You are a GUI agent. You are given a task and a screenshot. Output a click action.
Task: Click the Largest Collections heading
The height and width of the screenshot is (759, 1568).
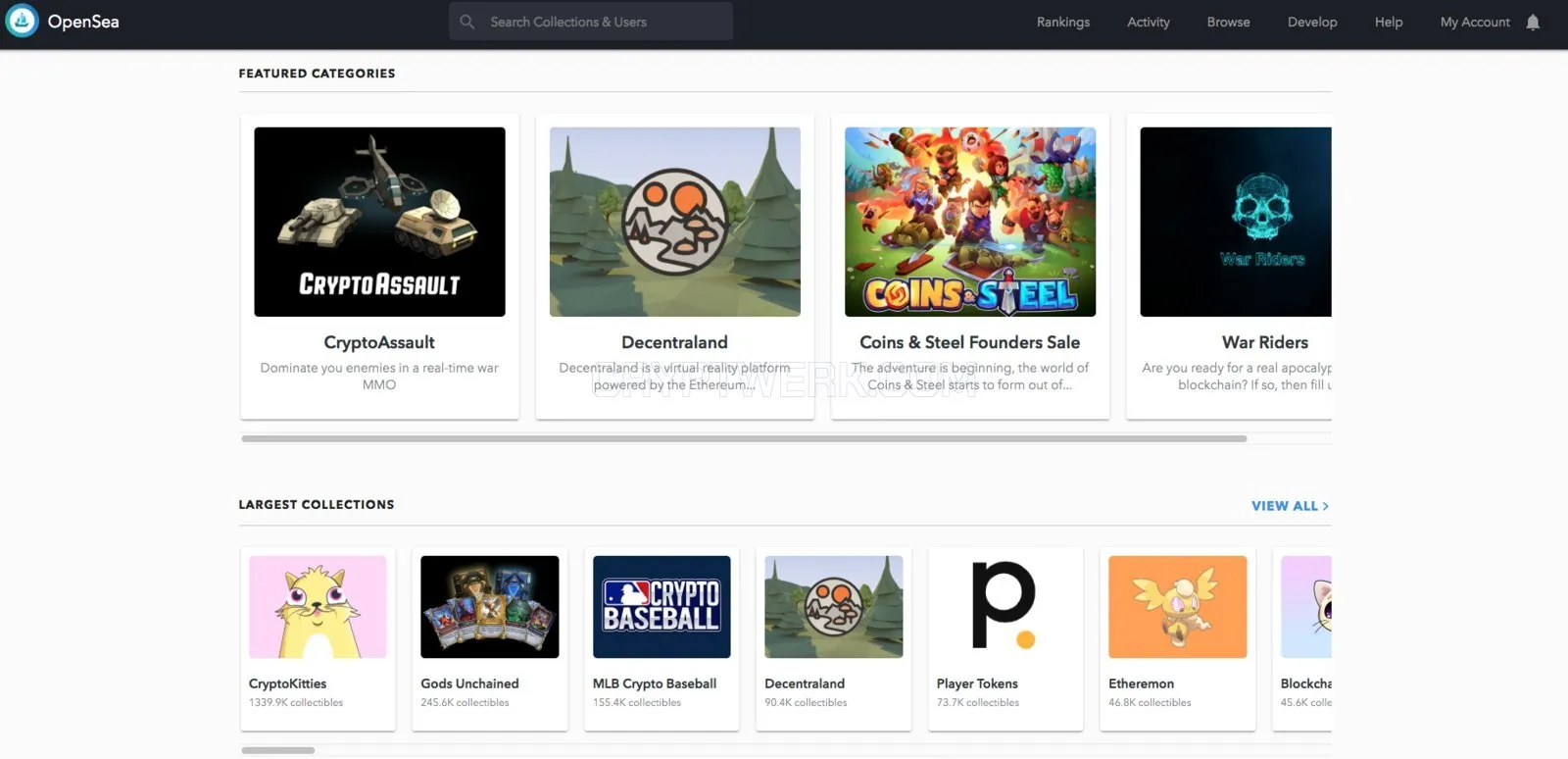pyautogui.click(x=317, y=505)
